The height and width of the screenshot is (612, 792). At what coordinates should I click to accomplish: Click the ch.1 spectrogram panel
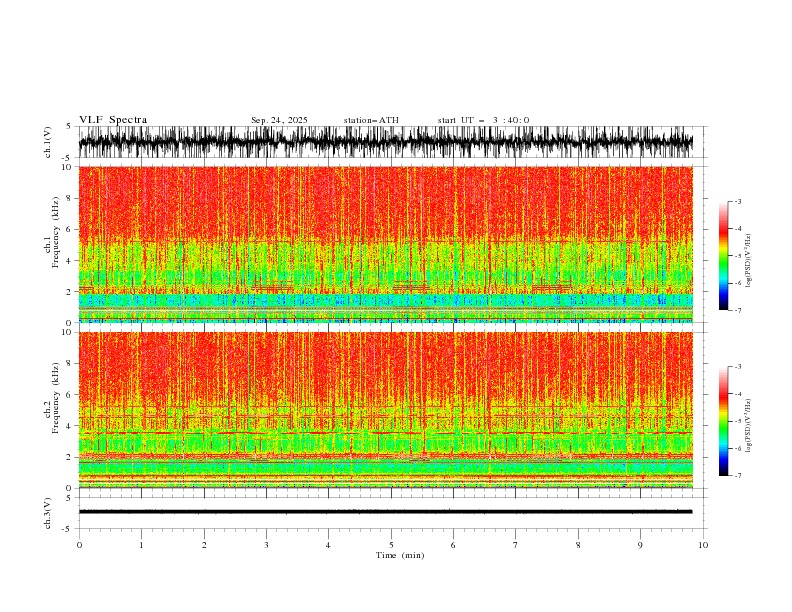click(386, 244)
